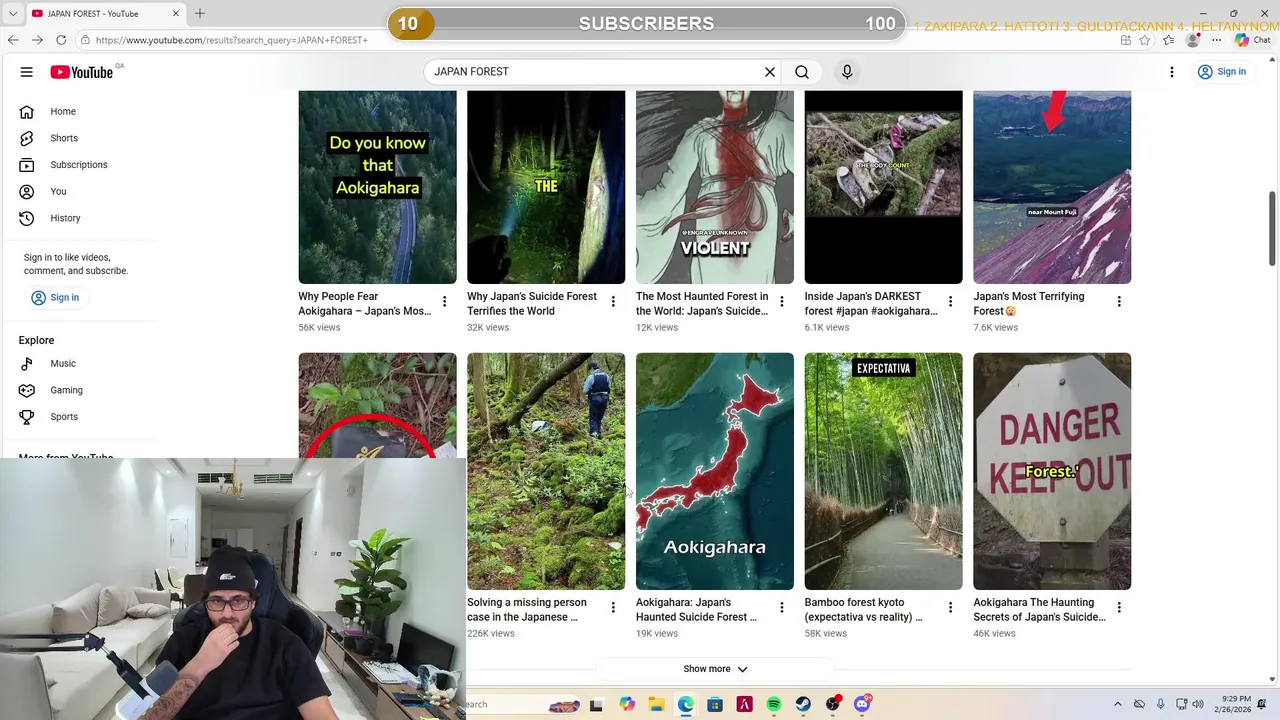
Task: Click the browser address bar URL
Action: click(x=232, y=40)
